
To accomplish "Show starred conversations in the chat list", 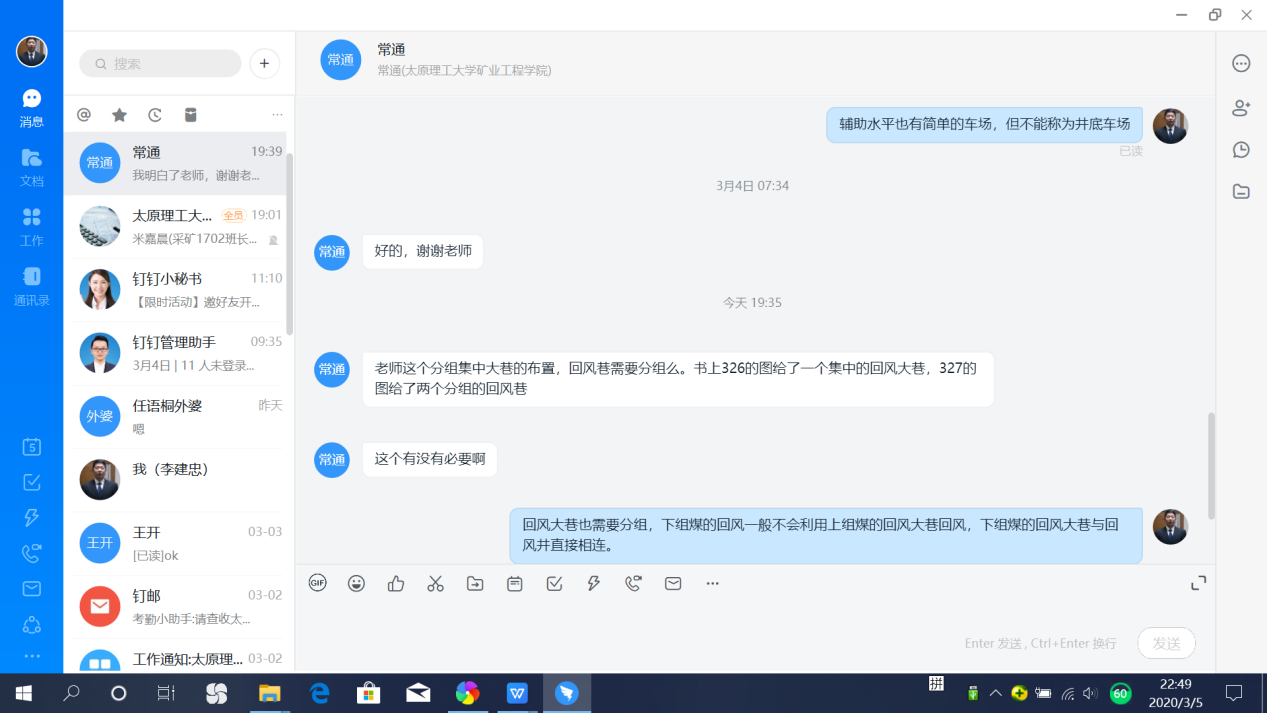I will [119, 115].
